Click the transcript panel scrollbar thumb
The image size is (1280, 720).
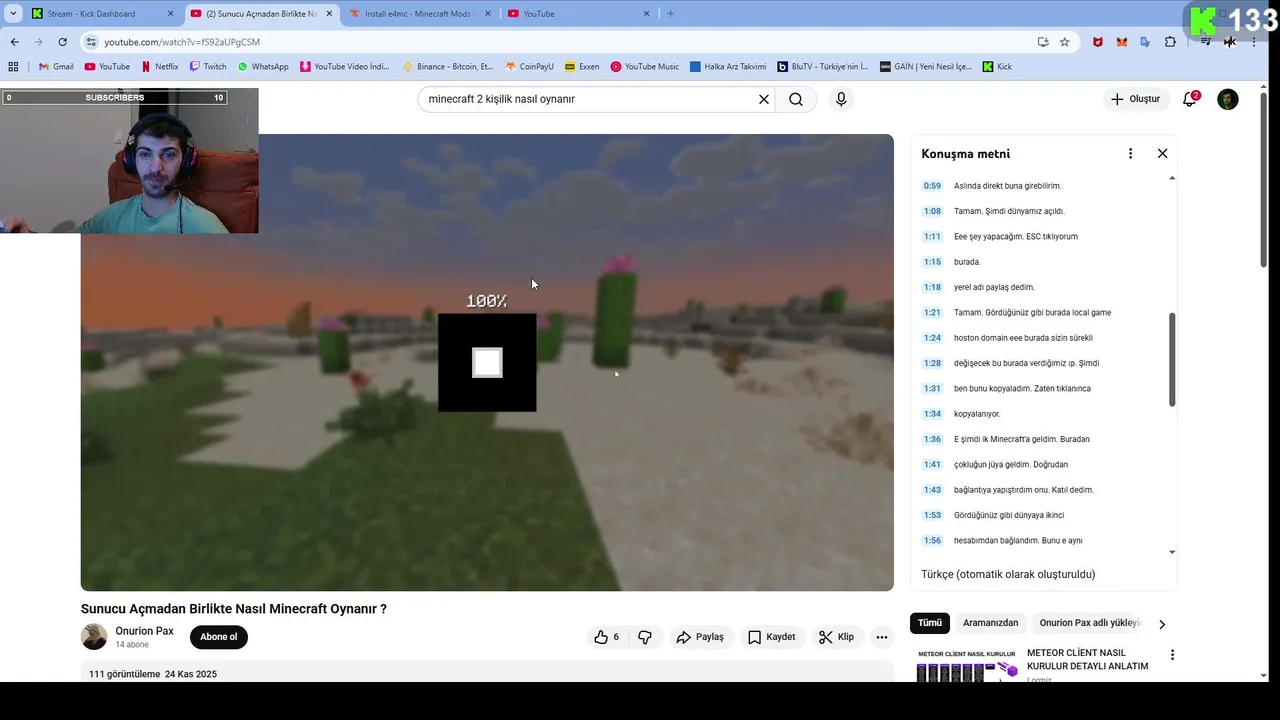[x=1172, y=359]
